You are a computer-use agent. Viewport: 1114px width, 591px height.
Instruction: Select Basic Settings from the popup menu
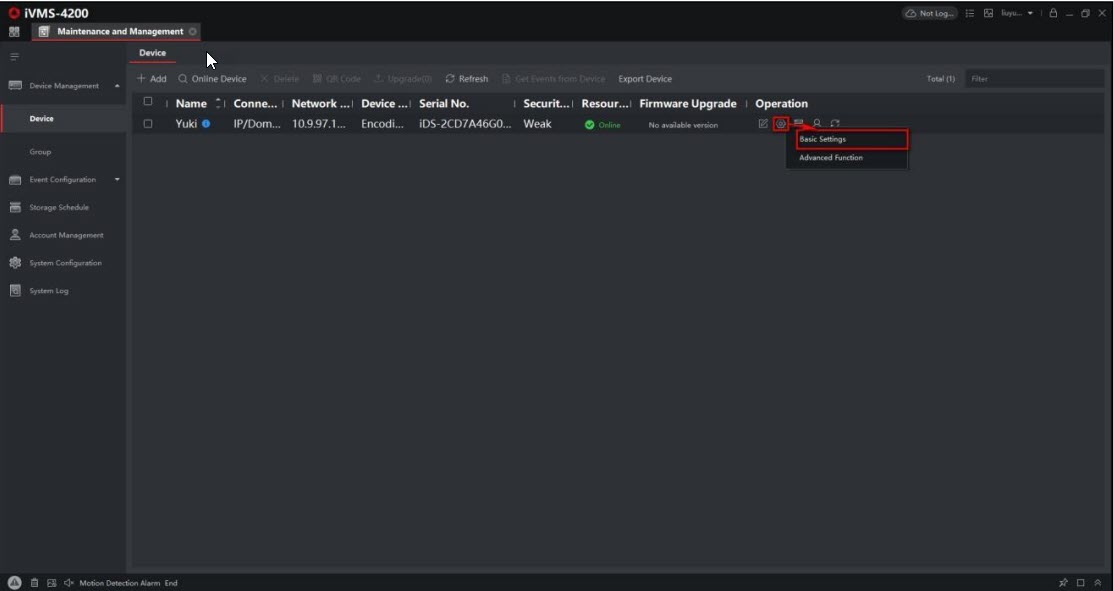851,139
